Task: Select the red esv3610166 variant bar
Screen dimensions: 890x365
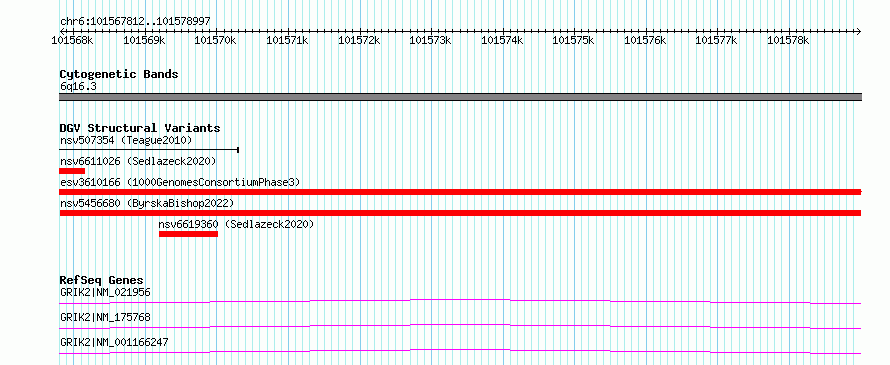Action: (460, 192)
